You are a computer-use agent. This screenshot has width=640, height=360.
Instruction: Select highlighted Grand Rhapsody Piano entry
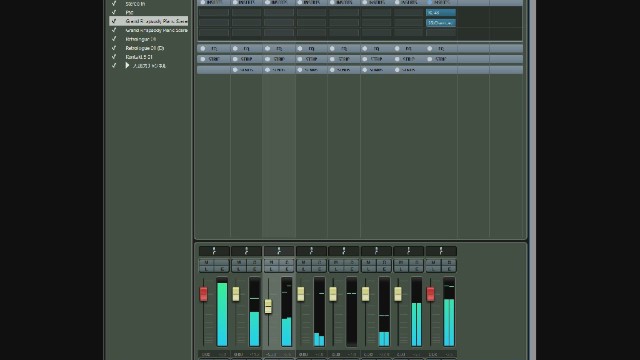(156, 21)
